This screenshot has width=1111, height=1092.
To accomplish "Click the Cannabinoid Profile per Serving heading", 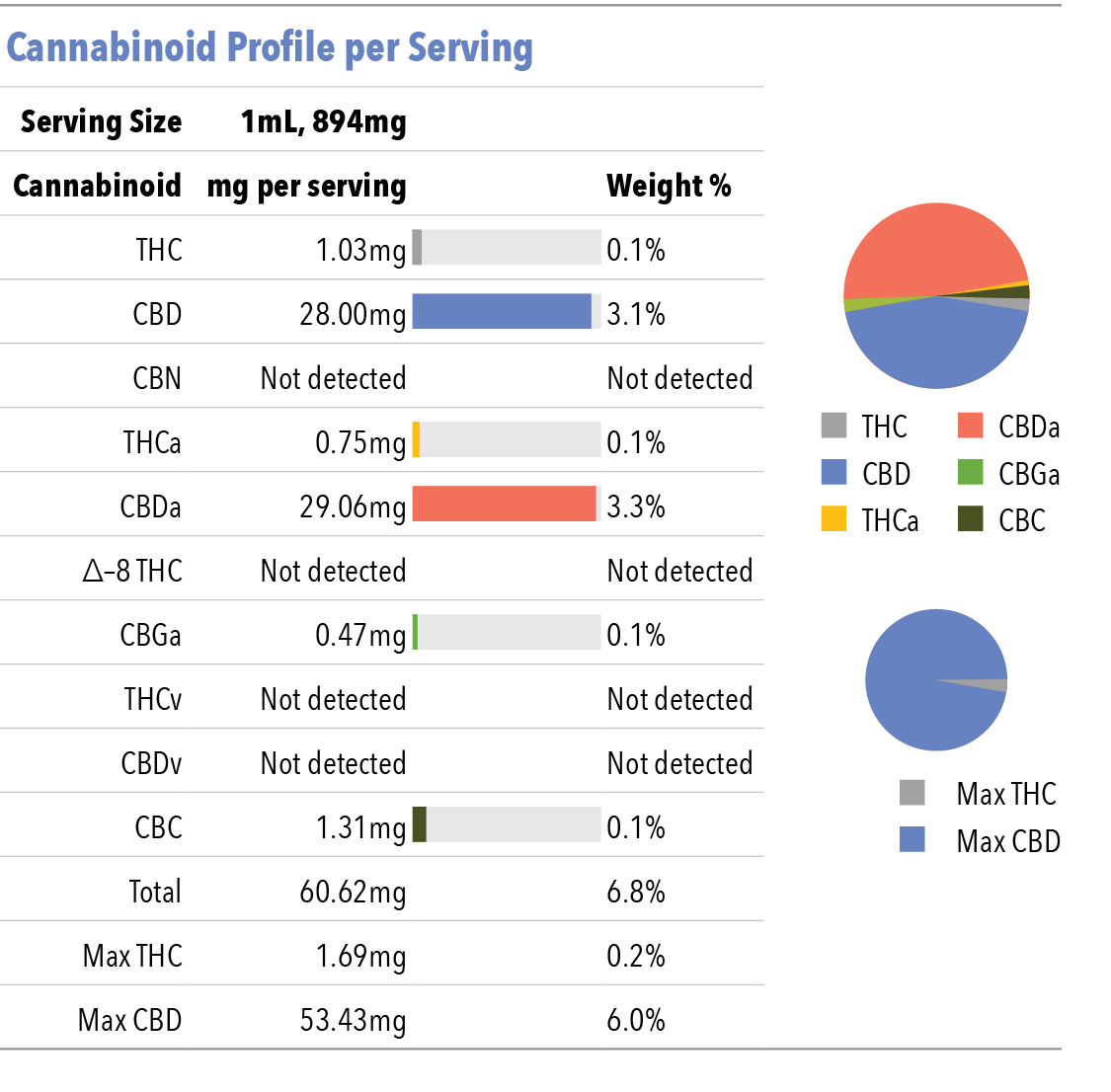I will 270,48.
